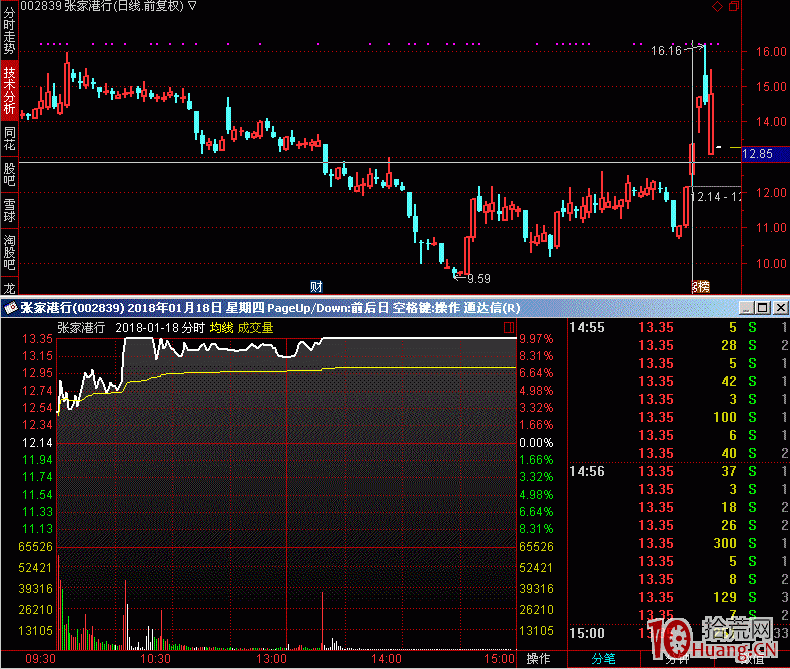Switch to the 分笔 tab

click(x=603, y=658)
